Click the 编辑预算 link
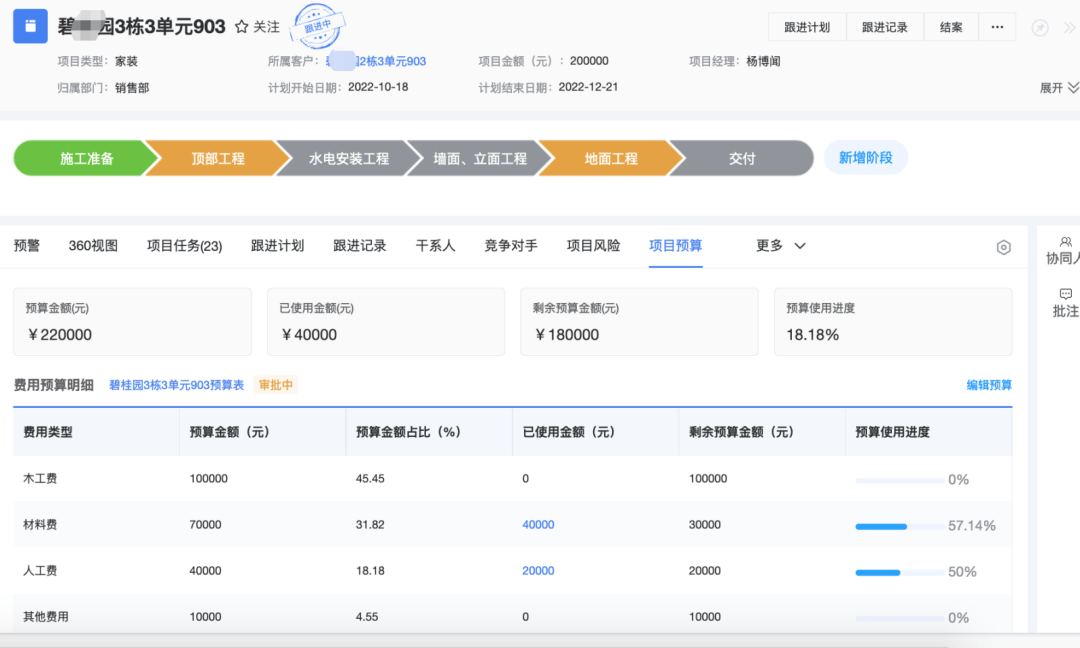The image size is (1080, 648). 989,385
